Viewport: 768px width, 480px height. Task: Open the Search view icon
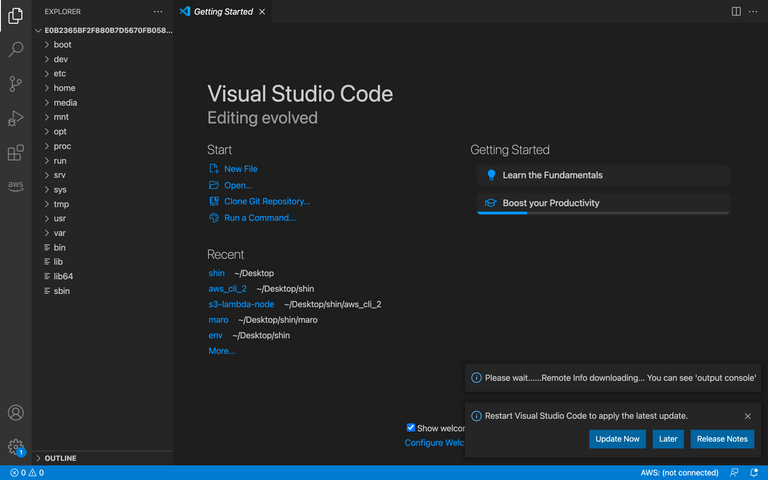[15, 49]
